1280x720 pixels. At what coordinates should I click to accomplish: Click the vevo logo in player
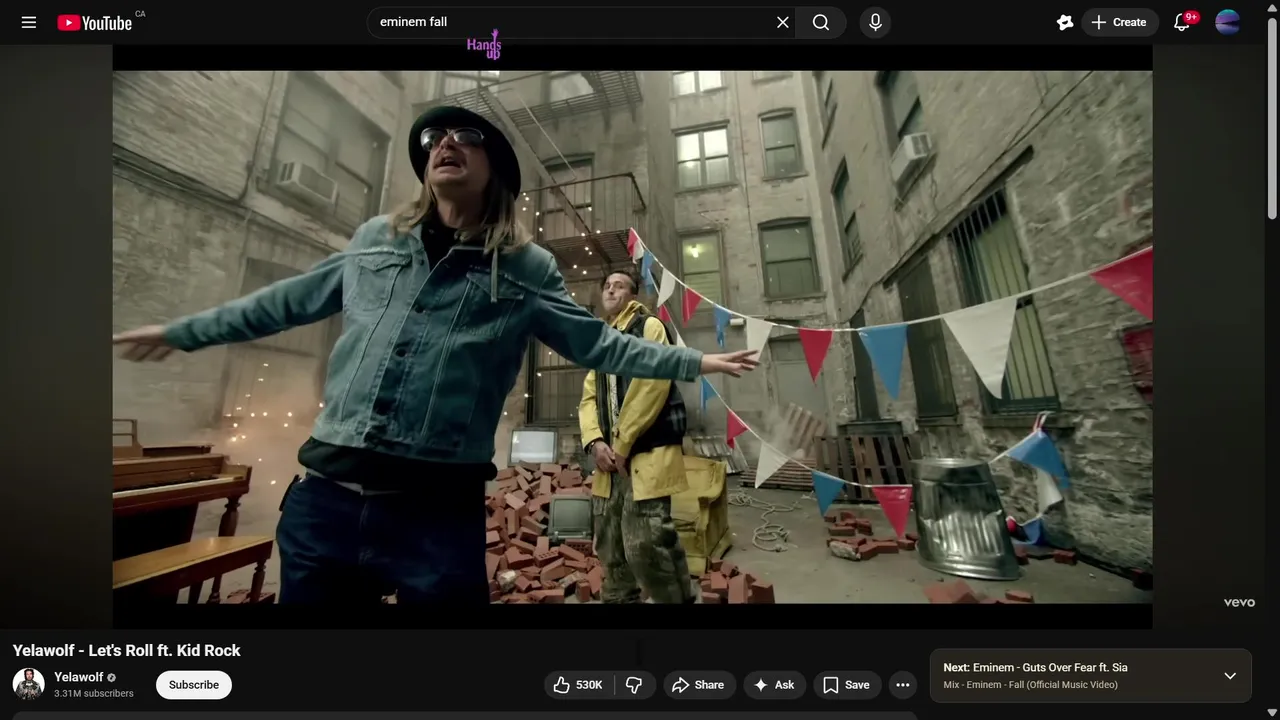(1238, 602)
